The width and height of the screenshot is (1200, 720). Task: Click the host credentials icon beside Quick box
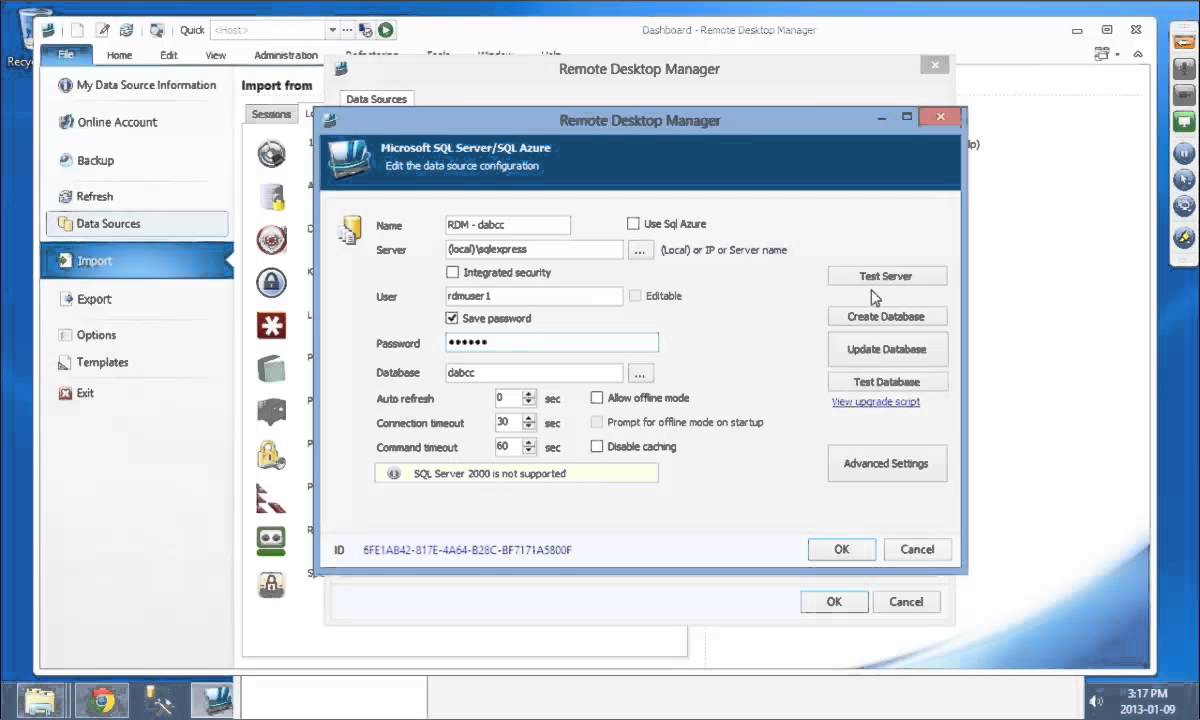[x=366, y=31]
